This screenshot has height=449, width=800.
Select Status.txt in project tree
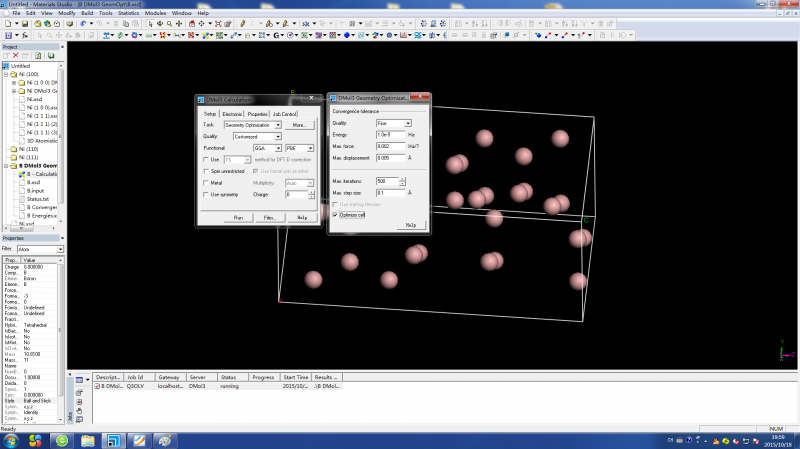[38, 199]
